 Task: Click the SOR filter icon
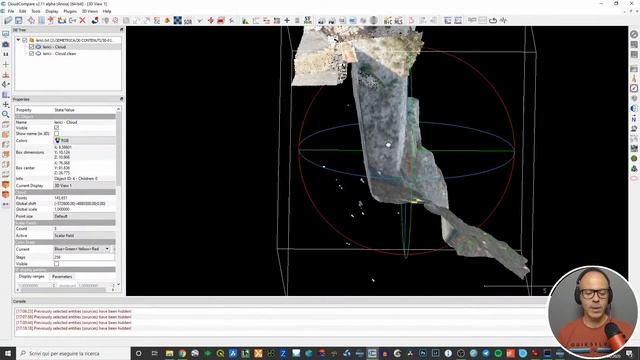click(188, 20)
